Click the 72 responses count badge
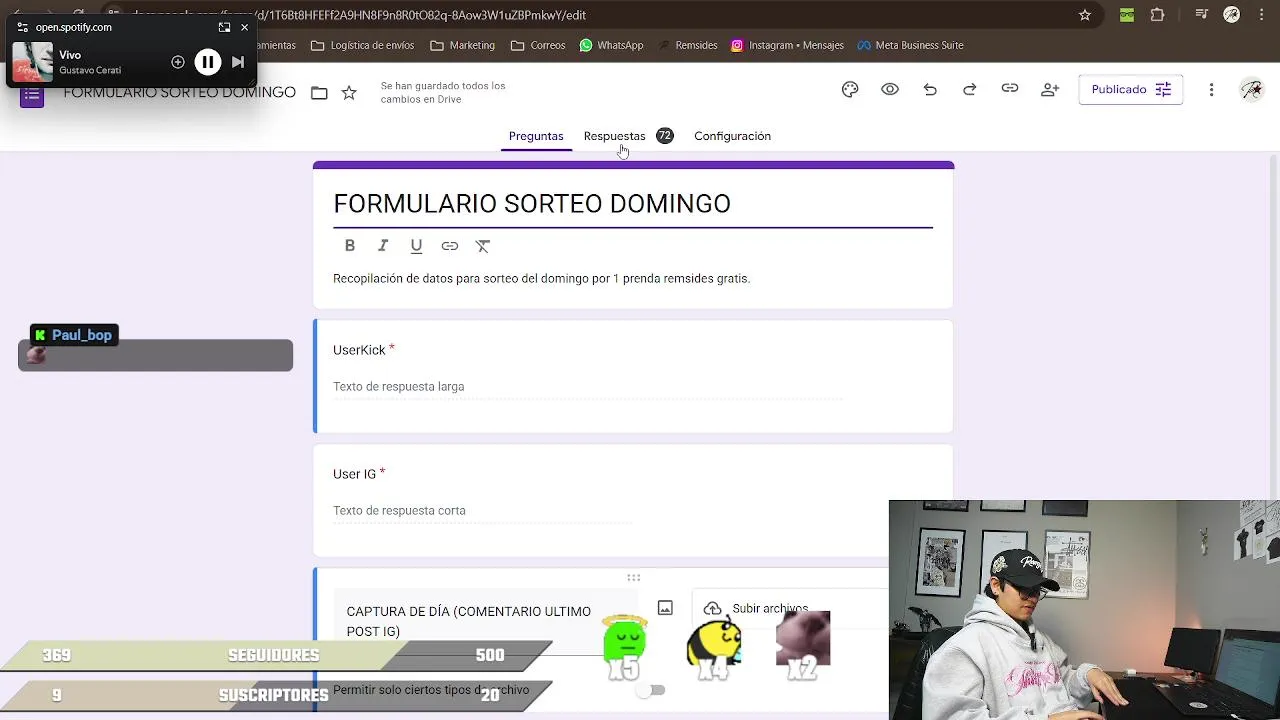Viewport: 1280px width, 720px height. click(664, 136)
